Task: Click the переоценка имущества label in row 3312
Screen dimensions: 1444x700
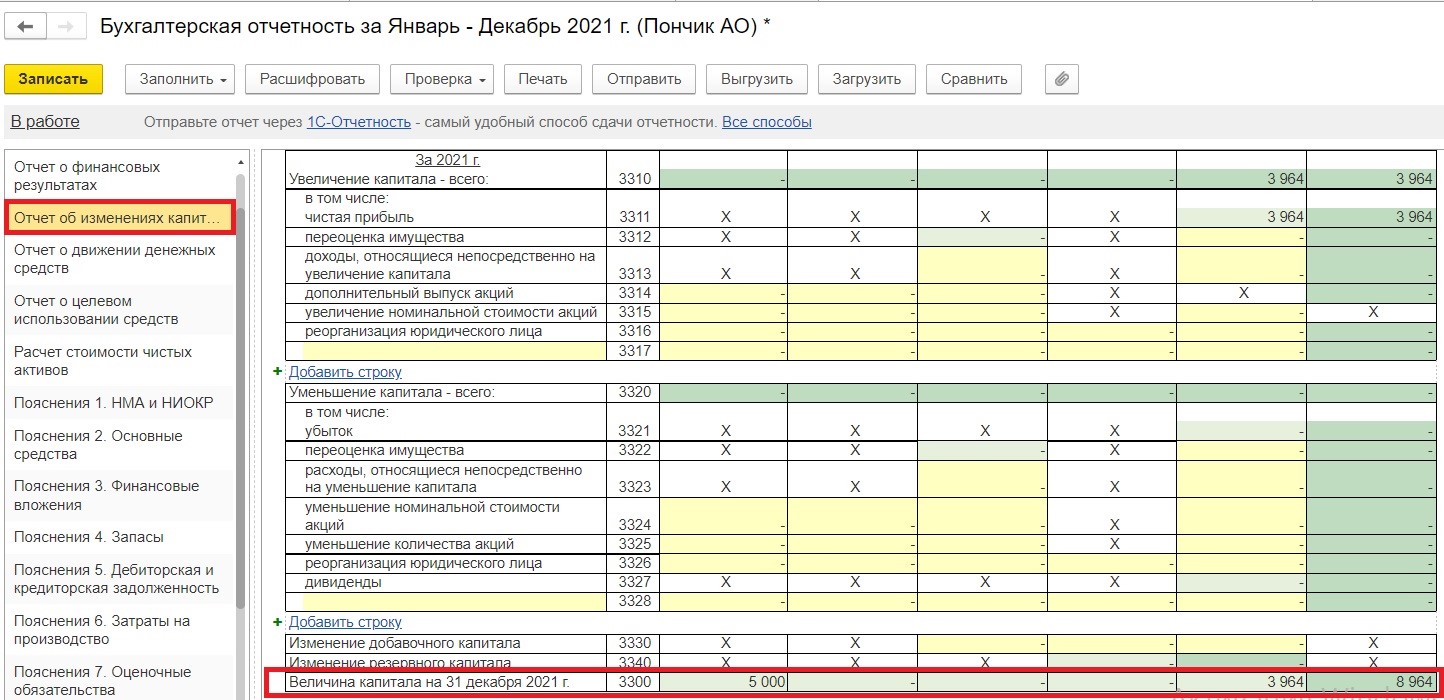Action: pyautogui.click(x=385, y=237)
